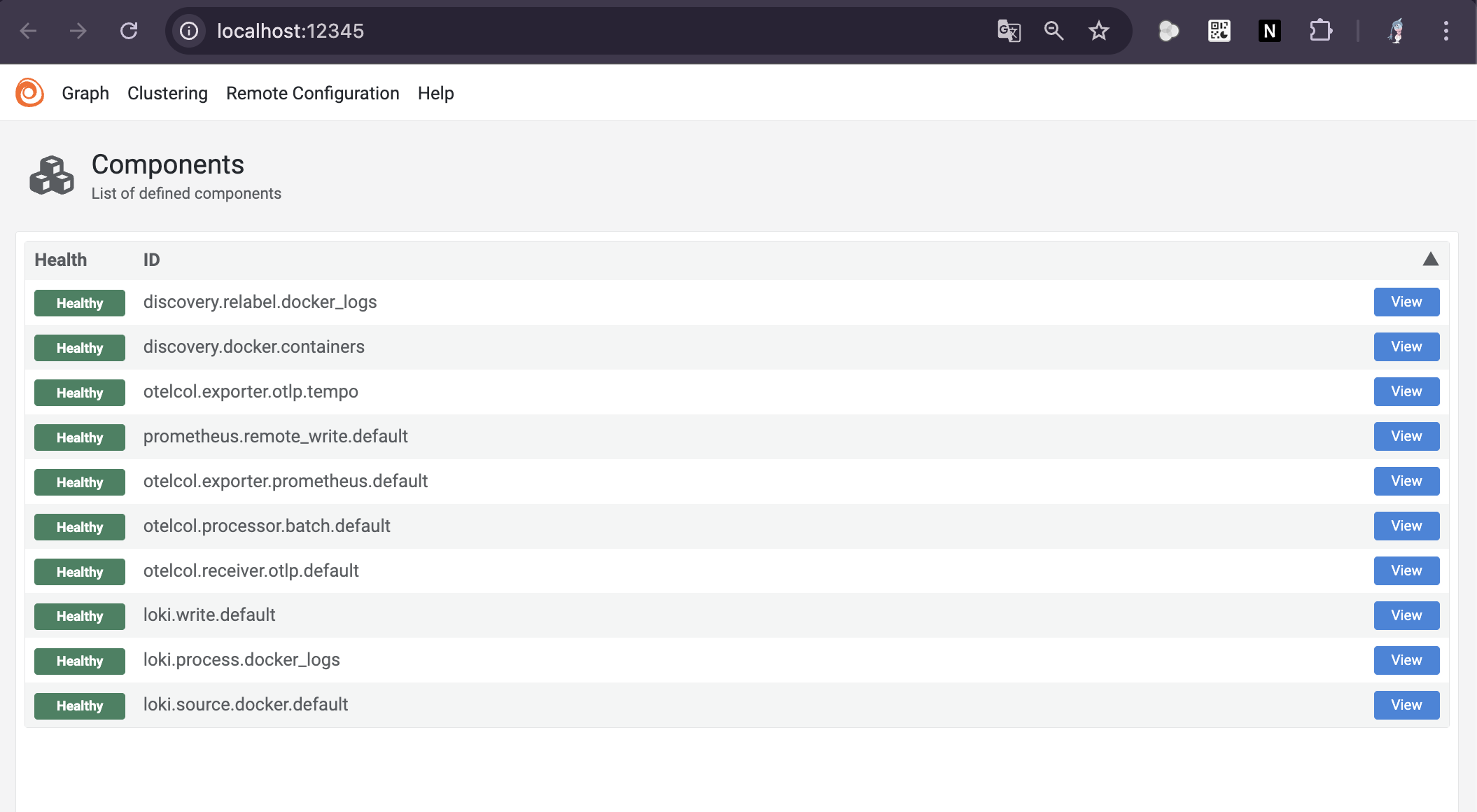Click Healthy badge for discovery.docker.containers
Viewport: 1477px width, 812px height.
pyautogui.click(x=80, y=348)
